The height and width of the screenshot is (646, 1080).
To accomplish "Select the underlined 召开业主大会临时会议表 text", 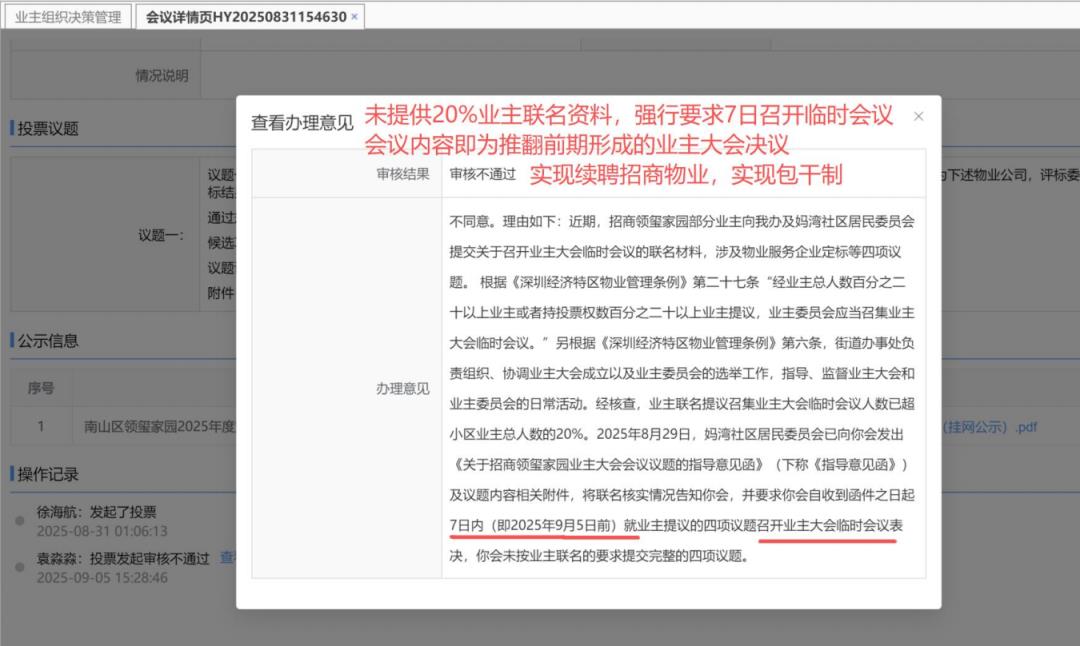I will click(x=830, y=525).
